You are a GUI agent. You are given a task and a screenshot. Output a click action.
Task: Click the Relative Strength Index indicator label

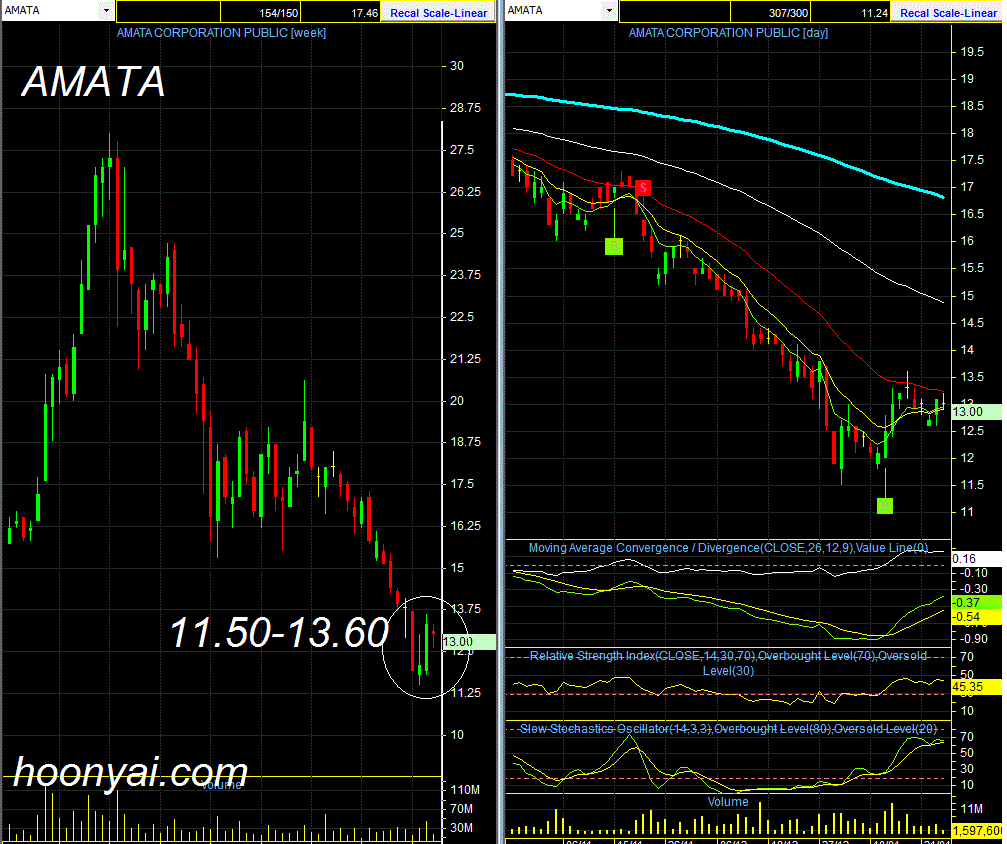(x=728, y=663)
